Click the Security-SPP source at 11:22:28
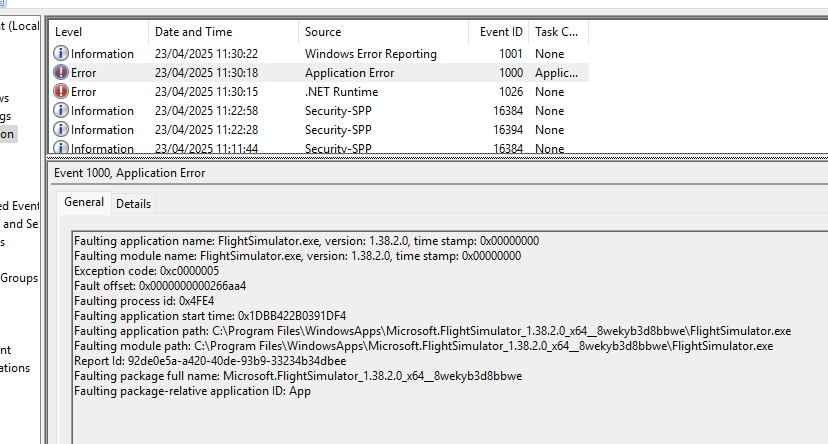 (x=338, y=130)
